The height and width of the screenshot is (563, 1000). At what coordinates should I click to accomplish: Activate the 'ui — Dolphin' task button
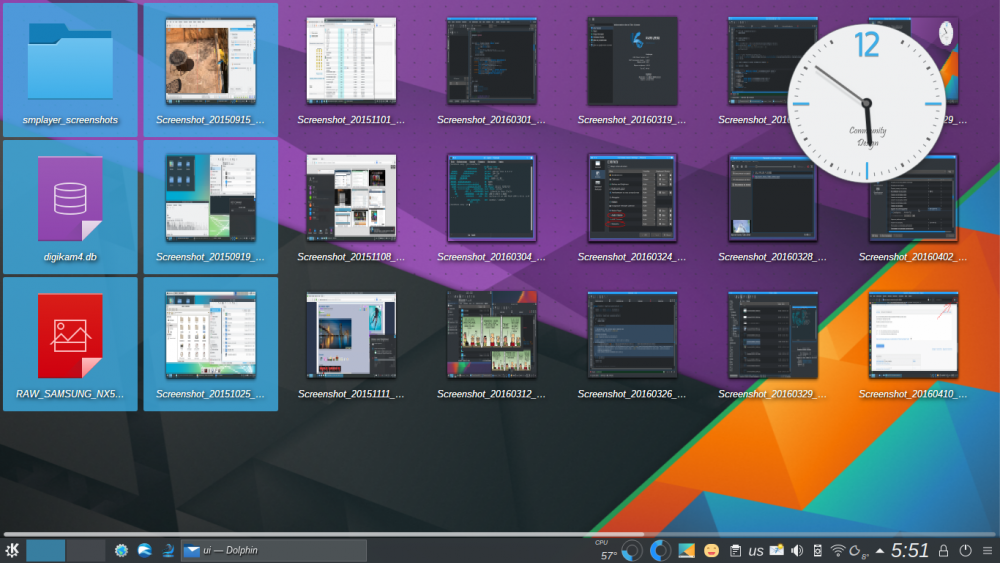(274, 550)
